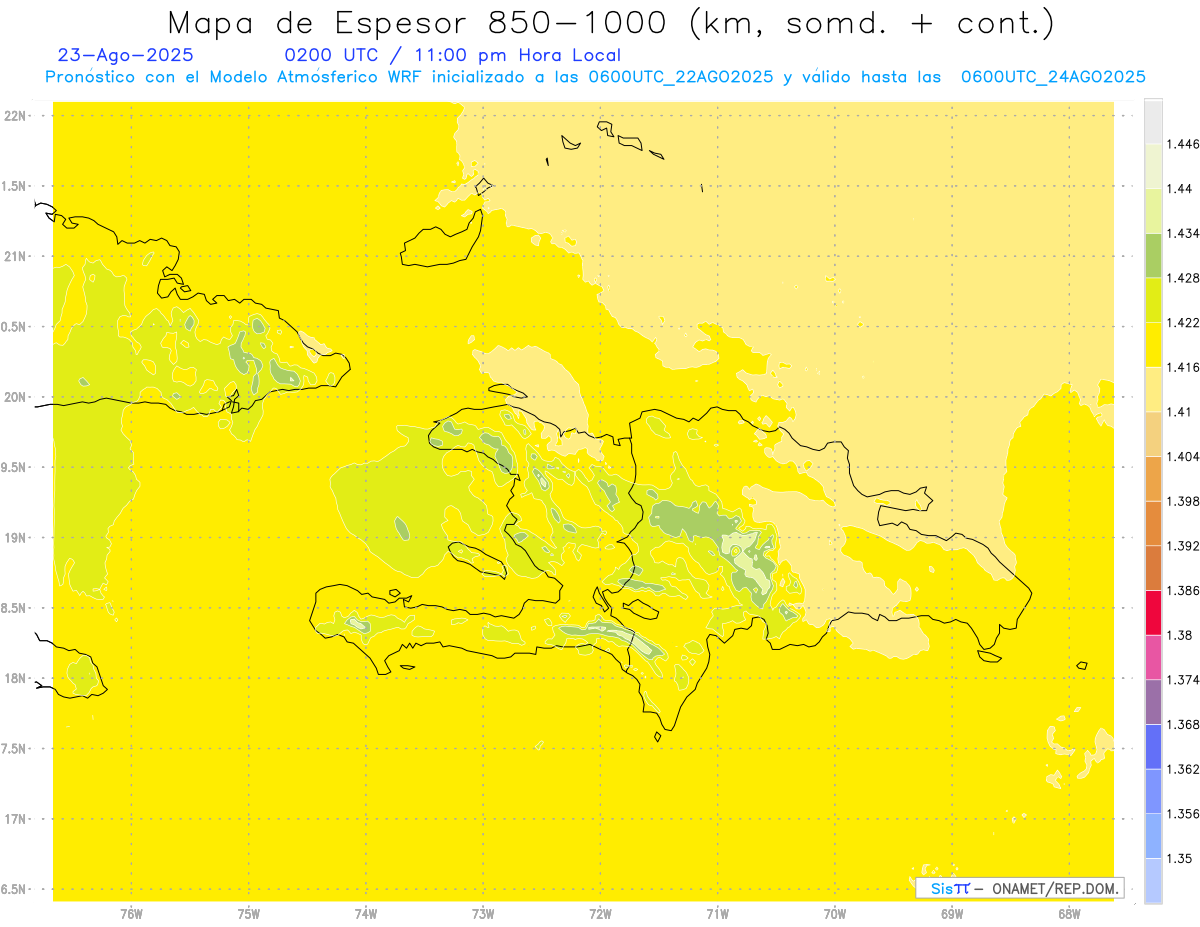Click the legend value '1.368'
This screenshot has width=1200, height=927.
click(1183, 724)
